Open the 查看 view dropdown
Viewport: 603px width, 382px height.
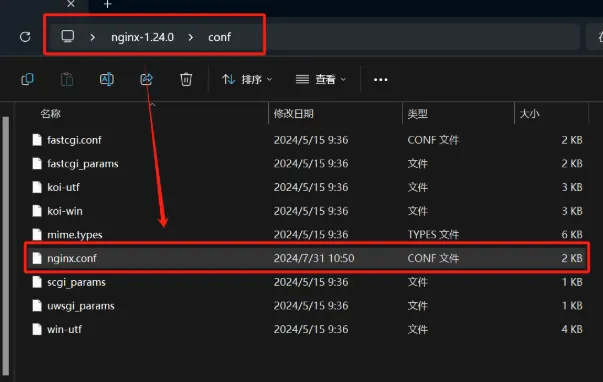click(x=321, y=79)
